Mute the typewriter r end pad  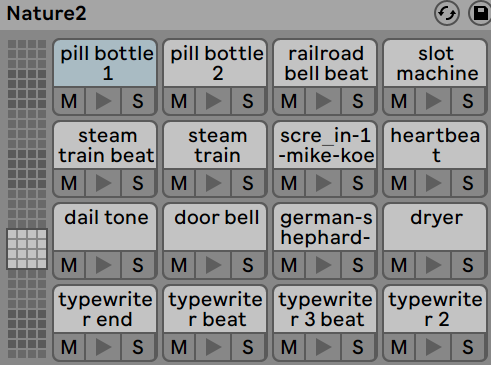click(69, 347)
